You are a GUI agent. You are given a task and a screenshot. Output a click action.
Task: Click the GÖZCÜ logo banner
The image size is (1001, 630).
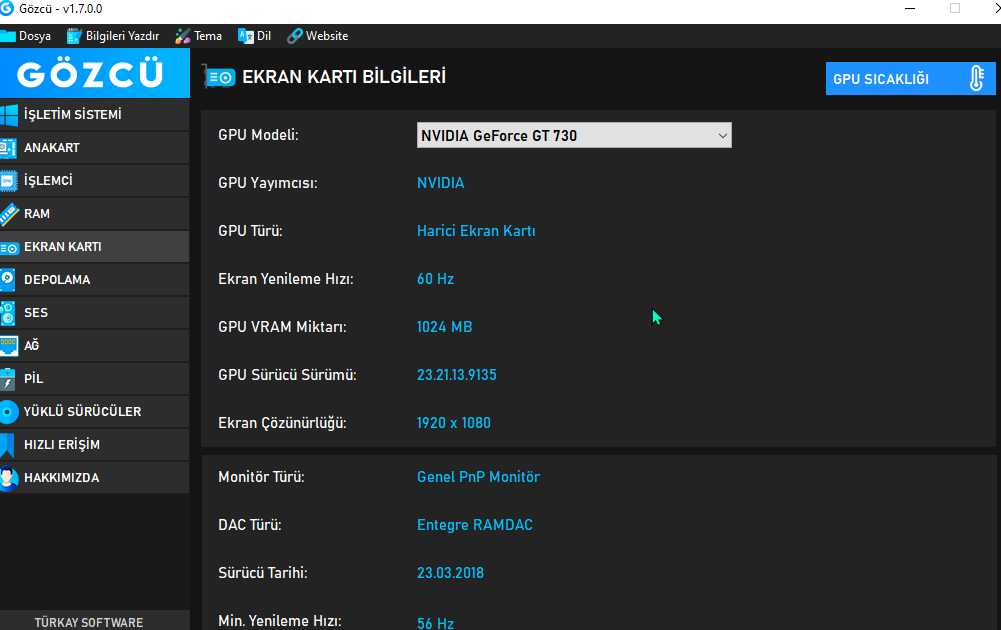tap(94, 73)
